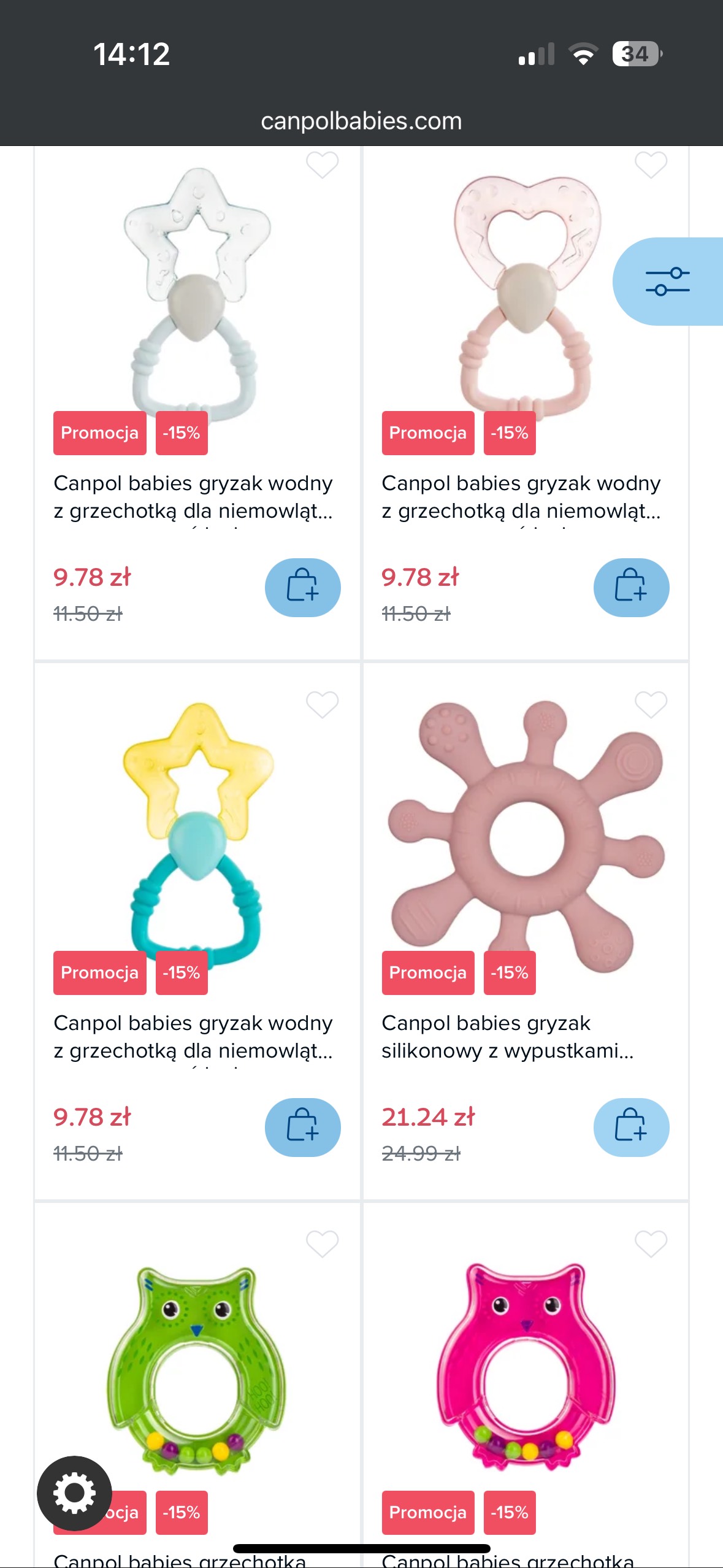Open the pink silicone teether image
The height and width of the screenshot is (1568, 723).
point(526,834)
